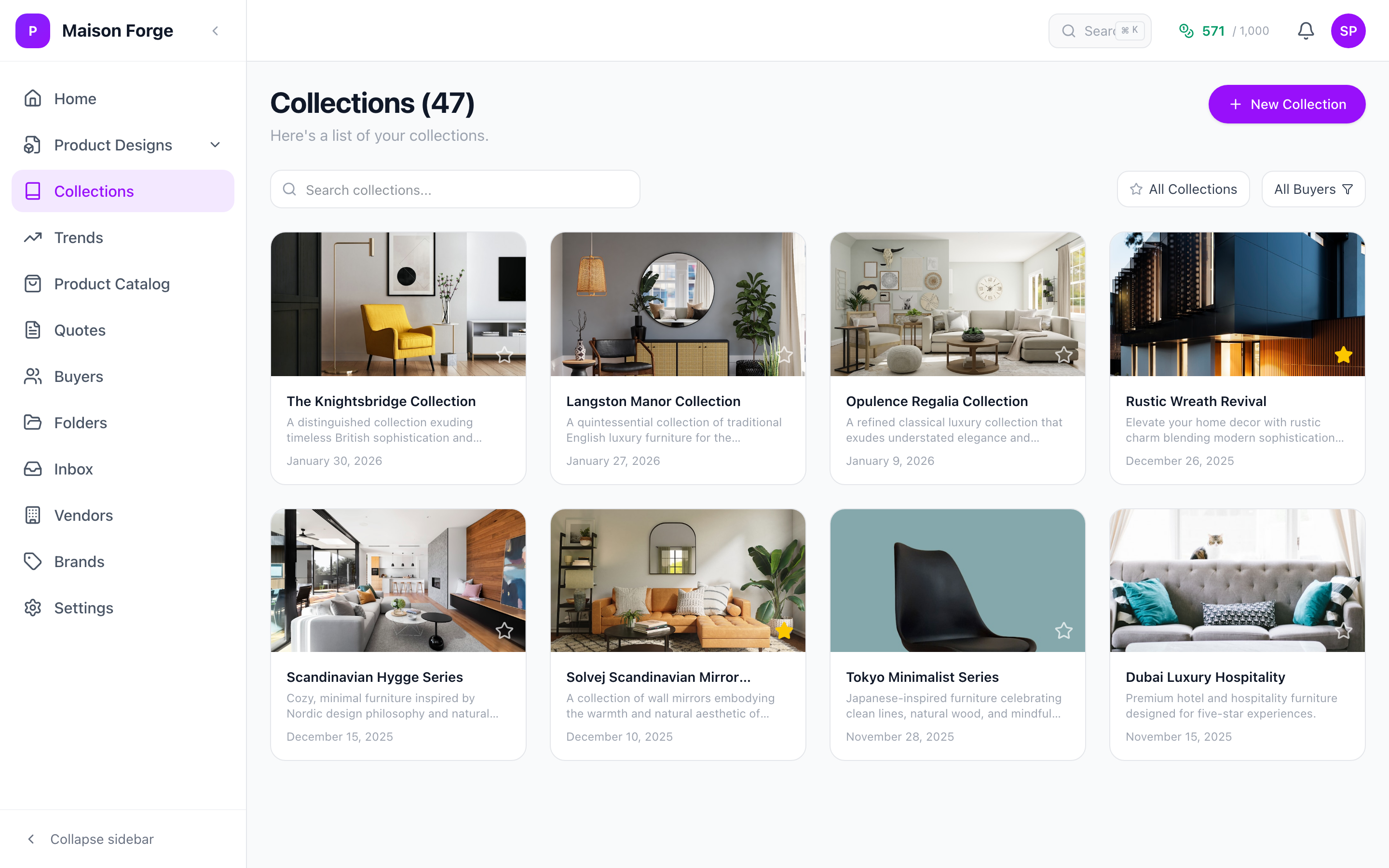Toggle the All Collections favorites filter
This screenshot has height=868, width=1389.
click(1183, 189)
